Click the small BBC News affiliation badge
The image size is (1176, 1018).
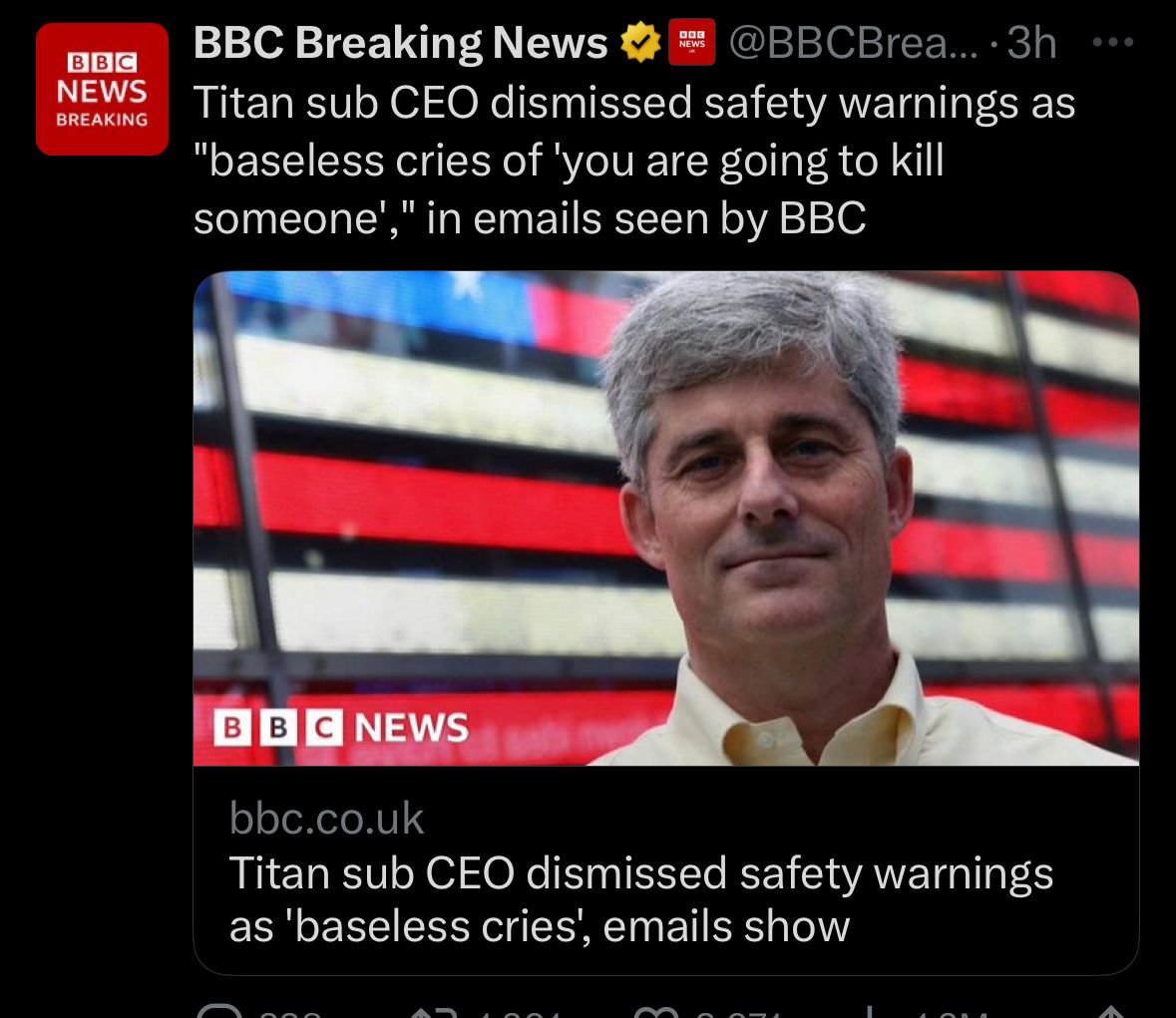point(691,43)
